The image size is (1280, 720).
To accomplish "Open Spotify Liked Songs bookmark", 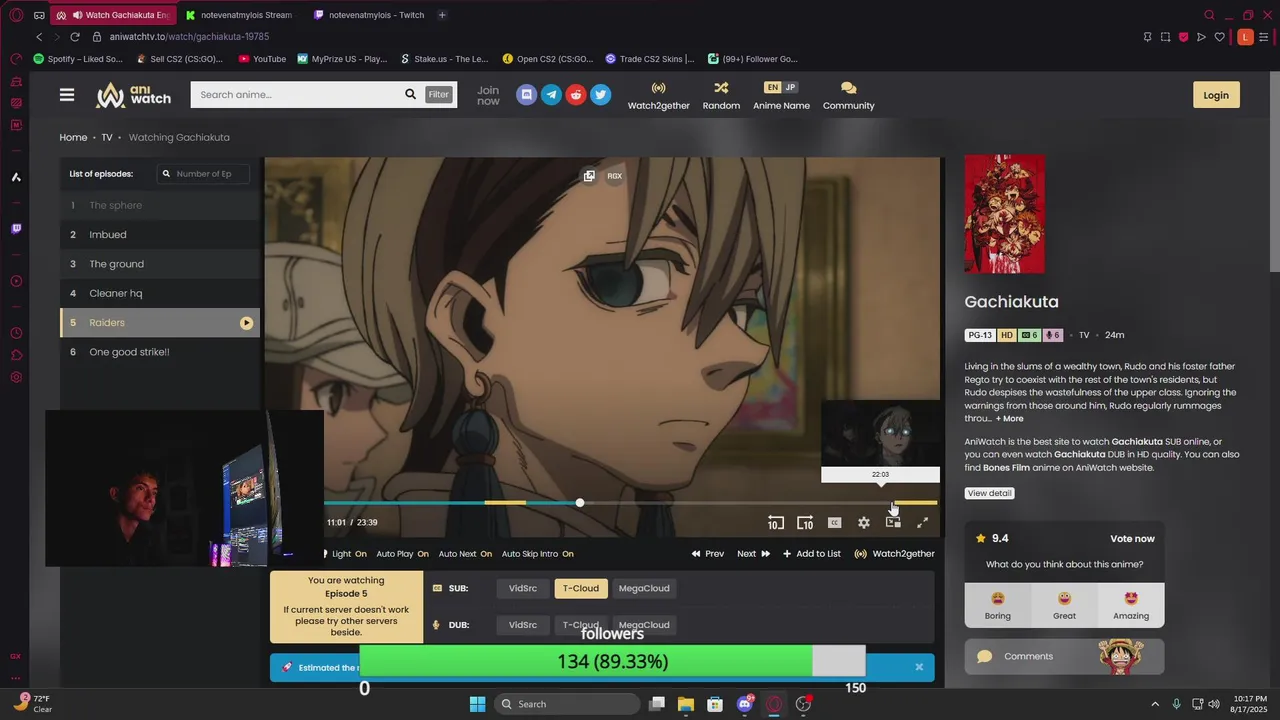I will pyautogui.click(x=78, y=59).
